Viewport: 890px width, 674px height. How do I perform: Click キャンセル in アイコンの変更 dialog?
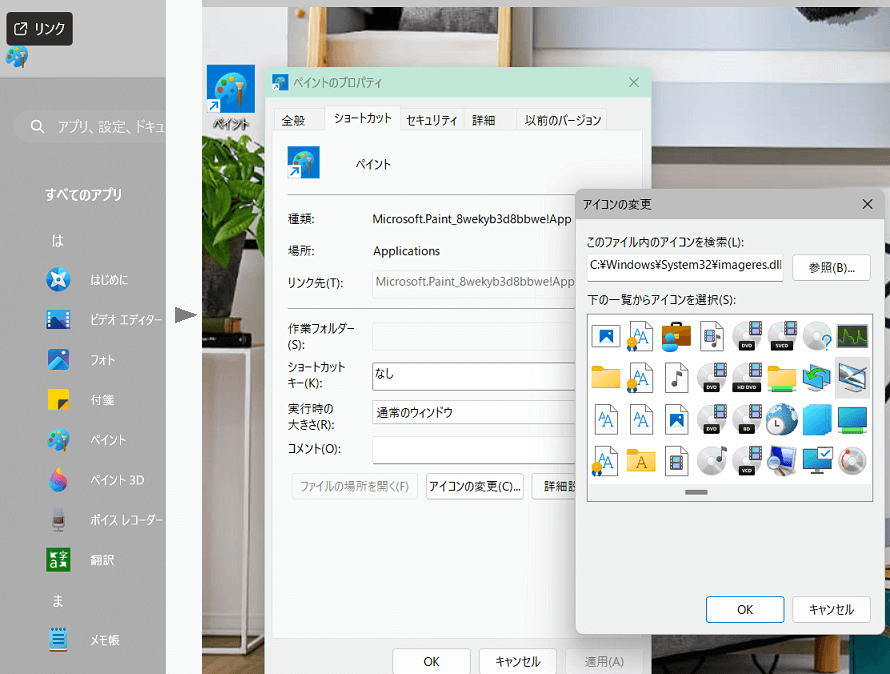point(832,609)
